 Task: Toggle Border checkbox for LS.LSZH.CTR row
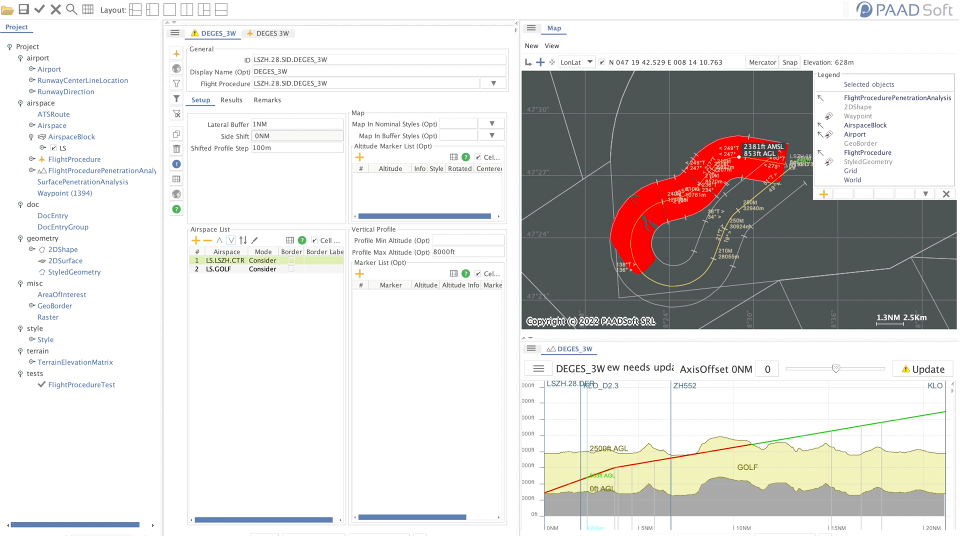[x=291, y=260]
